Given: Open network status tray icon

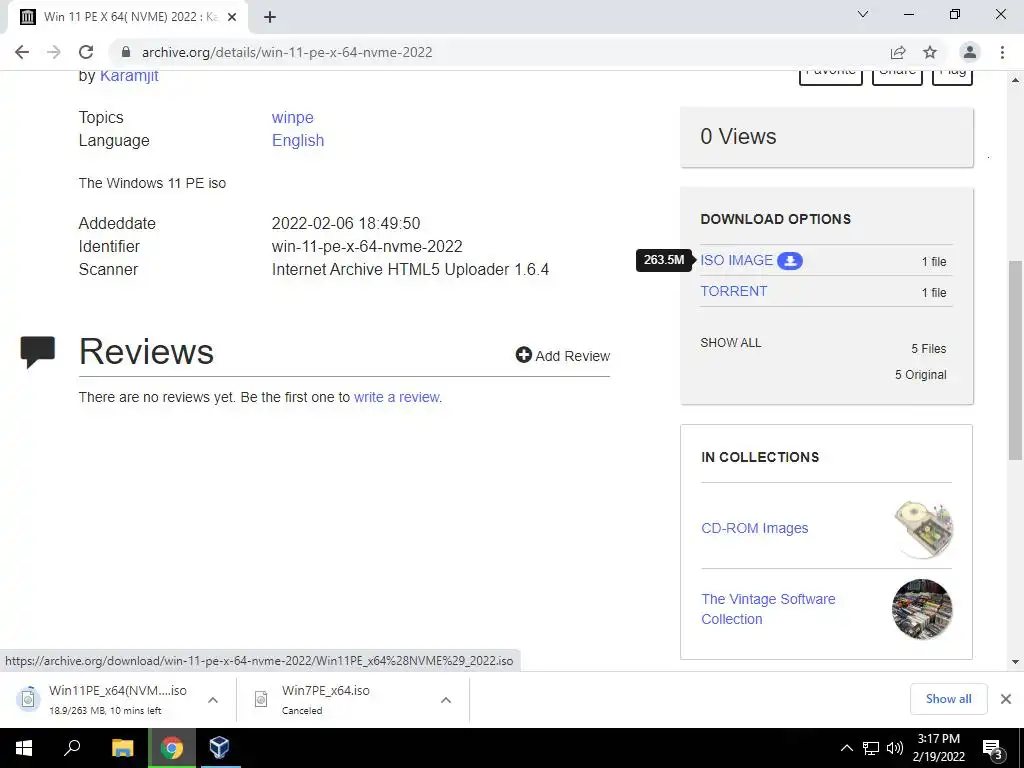Looking at the screenshot, I should click(871, 748).
